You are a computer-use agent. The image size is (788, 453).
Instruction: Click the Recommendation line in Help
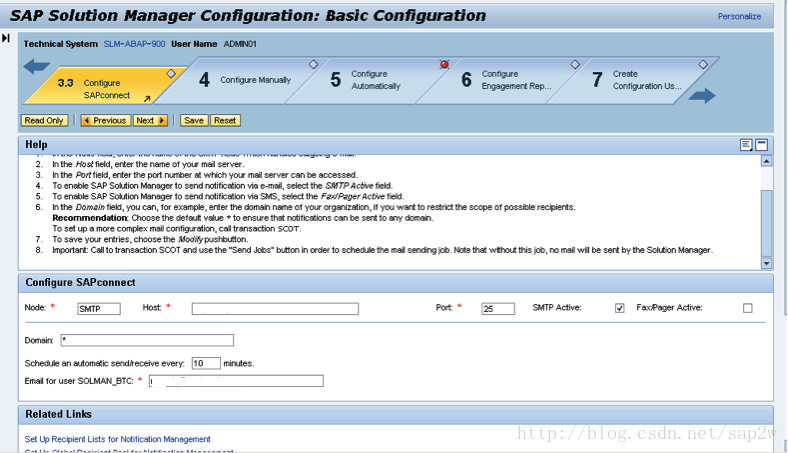pyautogui.click(x=243, y=218)
